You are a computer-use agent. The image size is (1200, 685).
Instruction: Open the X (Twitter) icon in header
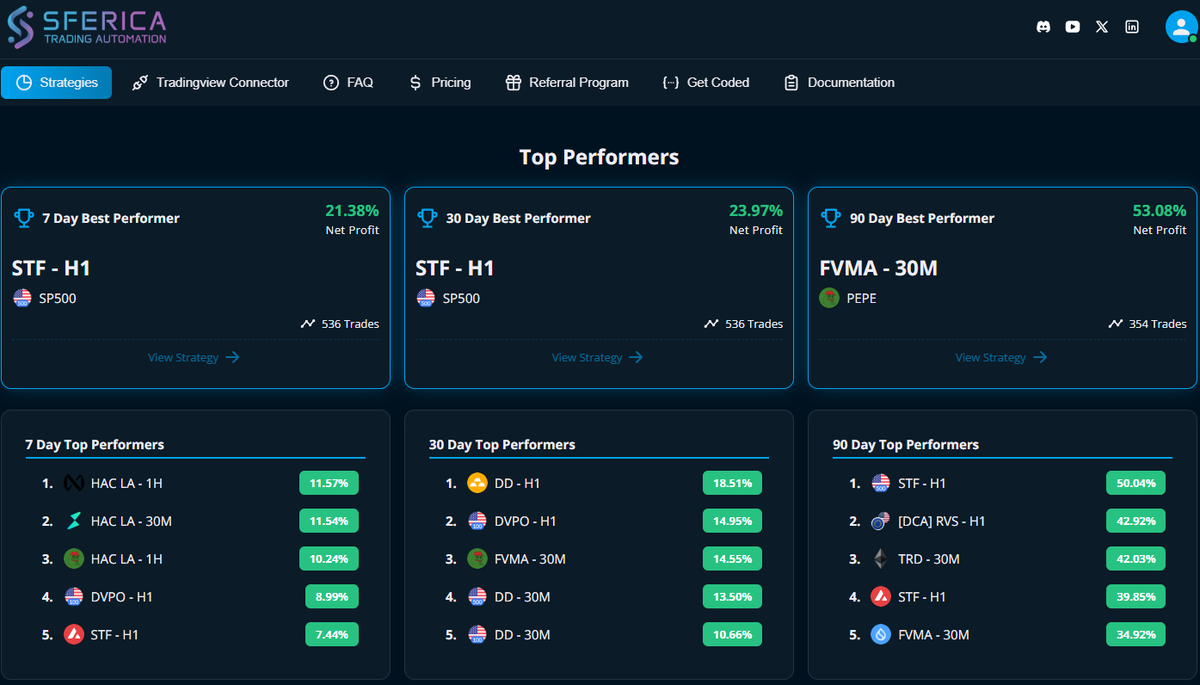pos(1102,27)
